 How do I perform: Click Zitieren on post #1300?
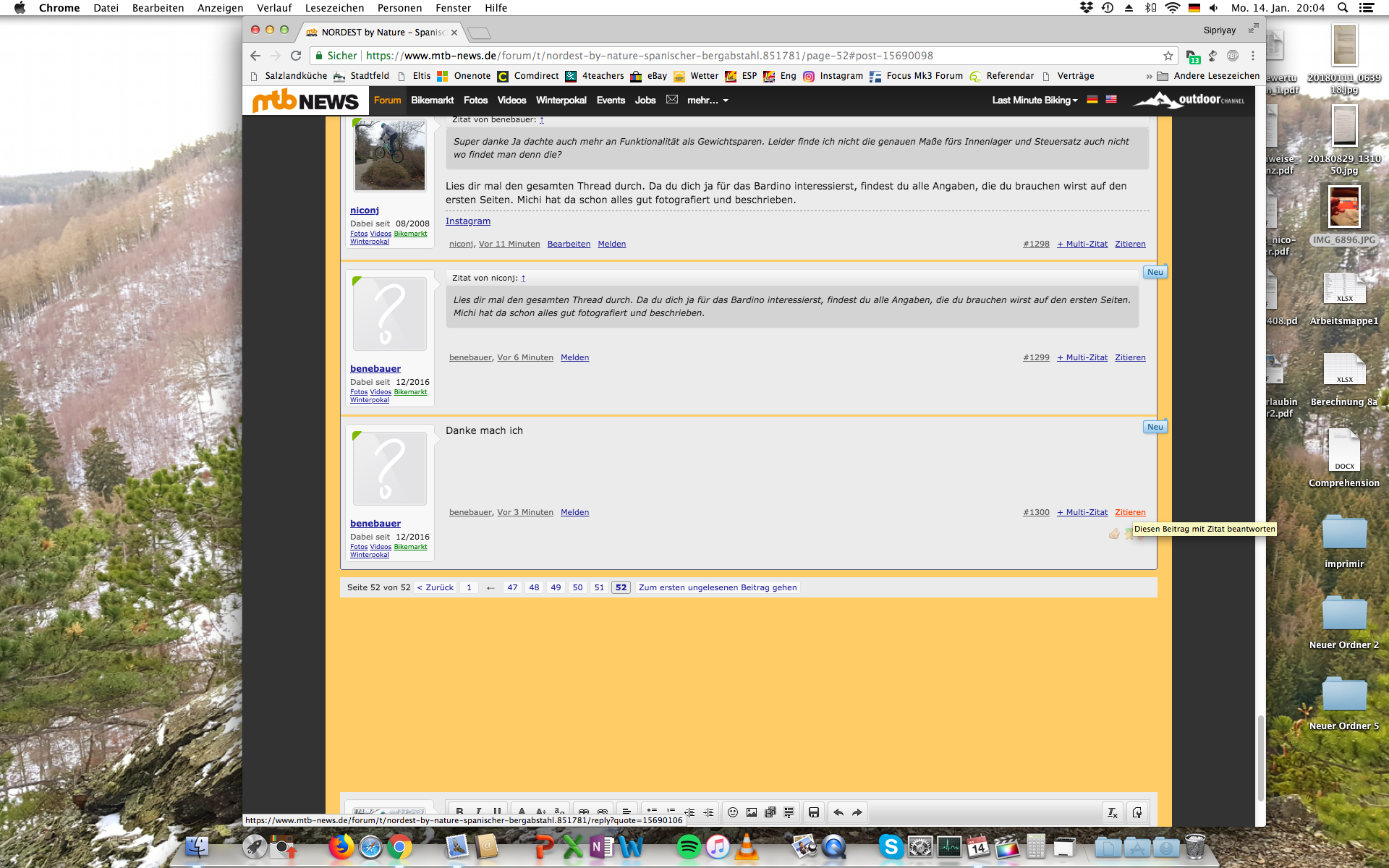point(1130,512)
